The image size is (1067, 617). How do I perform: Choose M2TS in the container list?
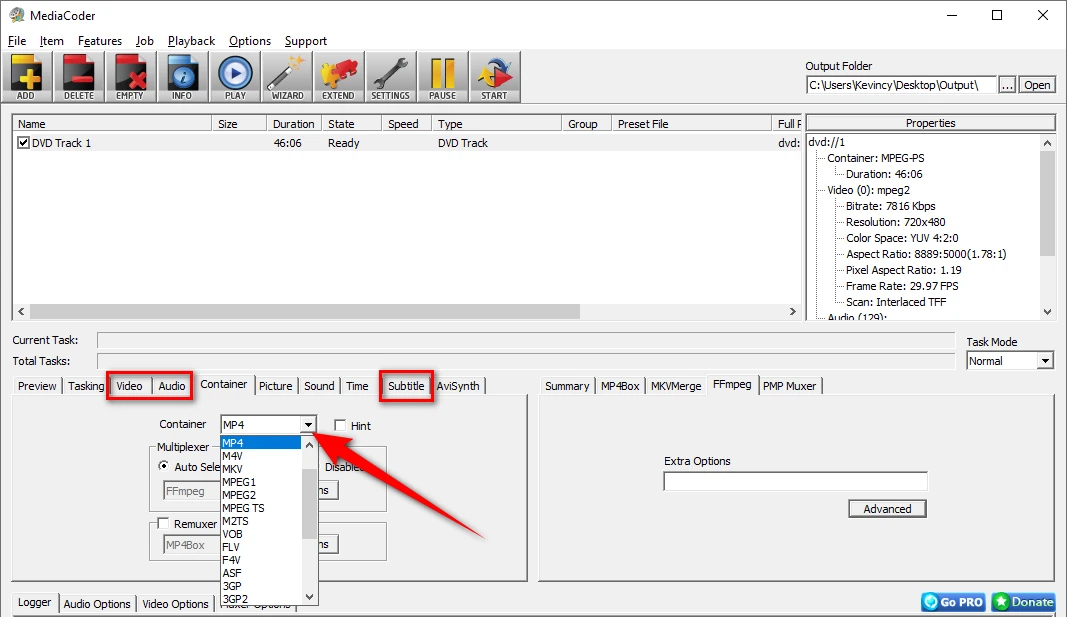(x=261, y=521)
